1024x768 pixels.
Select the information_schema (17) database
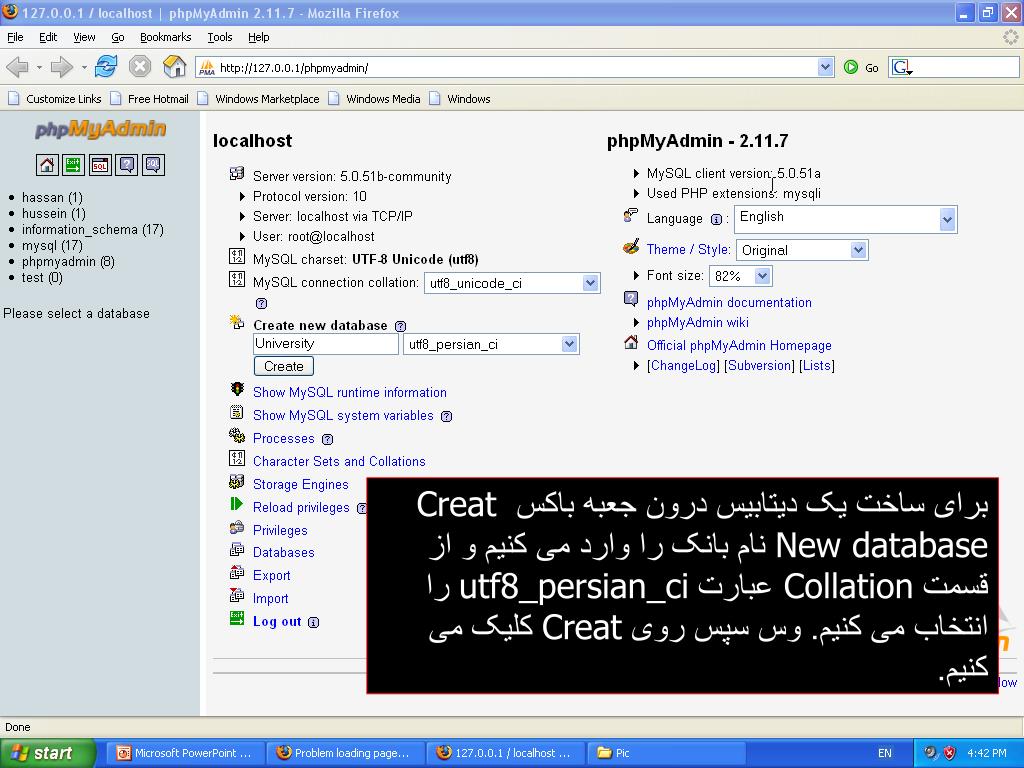pyautogui.click(x=93, y=230)
